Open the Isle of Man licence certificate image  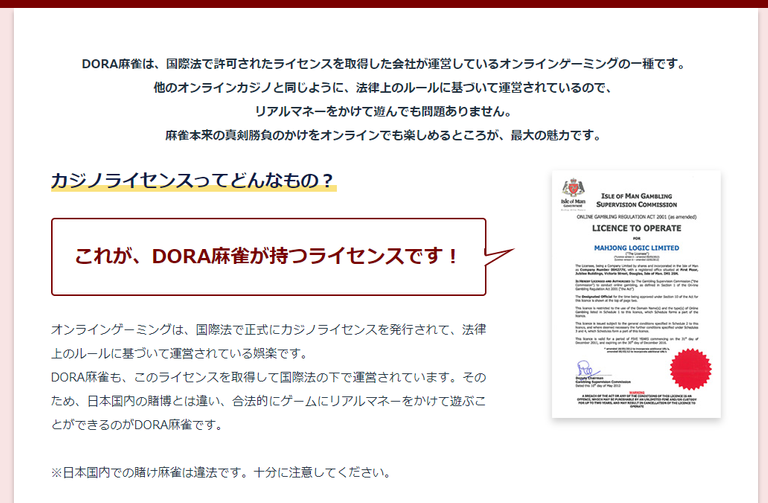click(x=636, y=294)
